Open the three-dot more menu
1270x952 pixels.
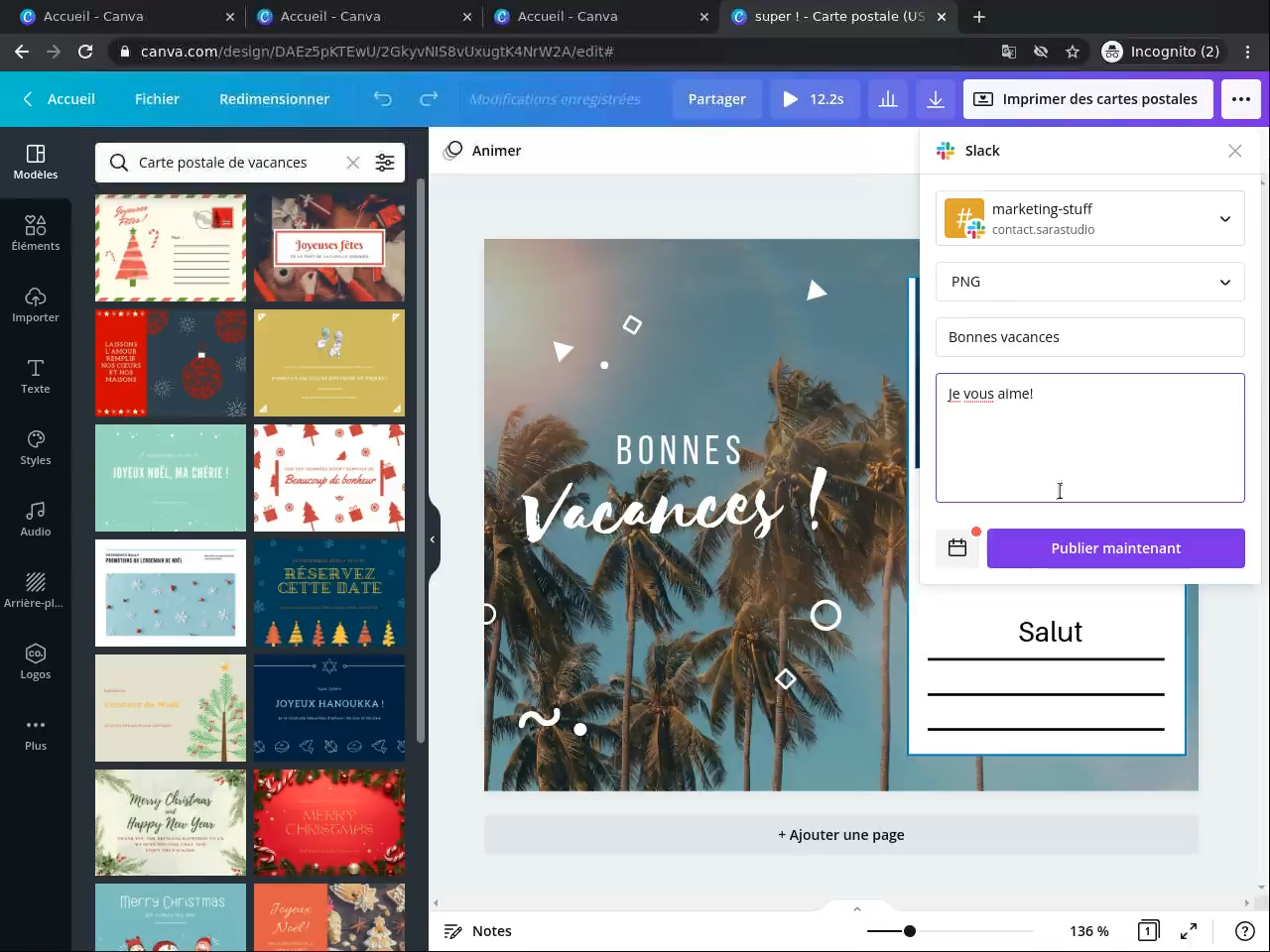coord(1241,99)
